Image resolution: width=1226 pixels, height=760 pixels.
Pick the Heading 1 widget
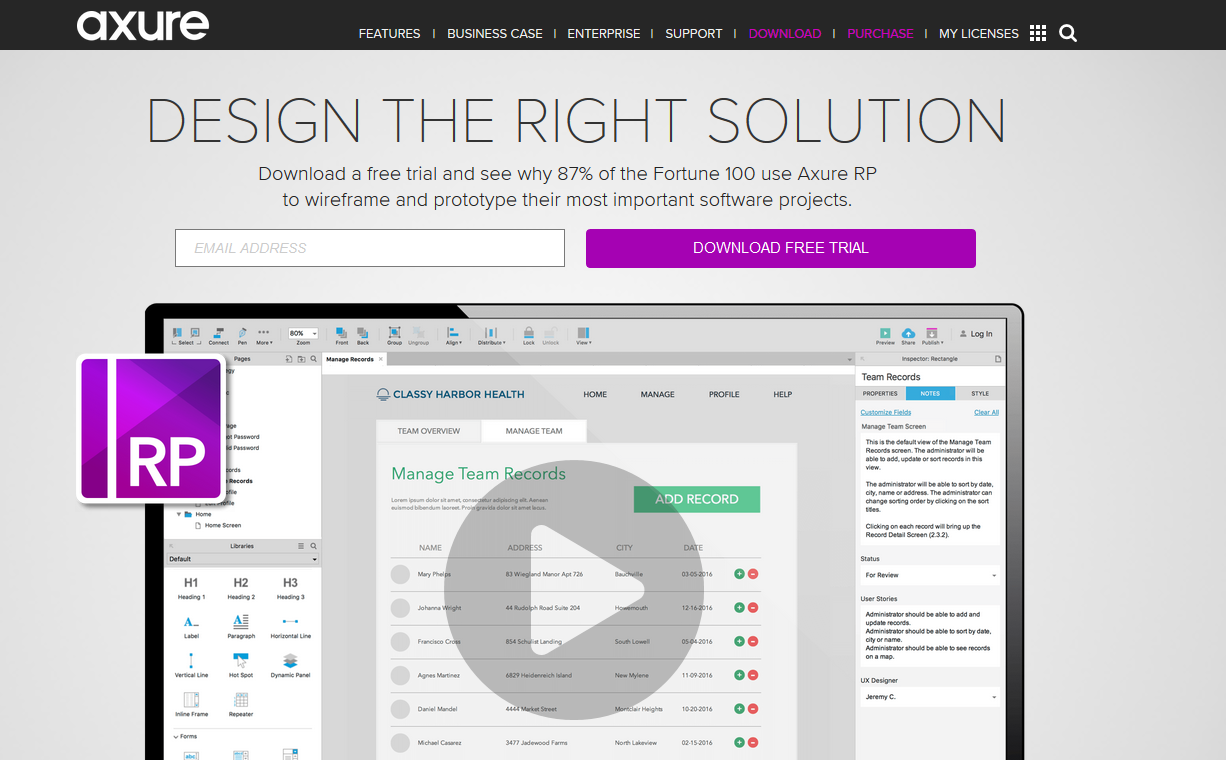191,588
